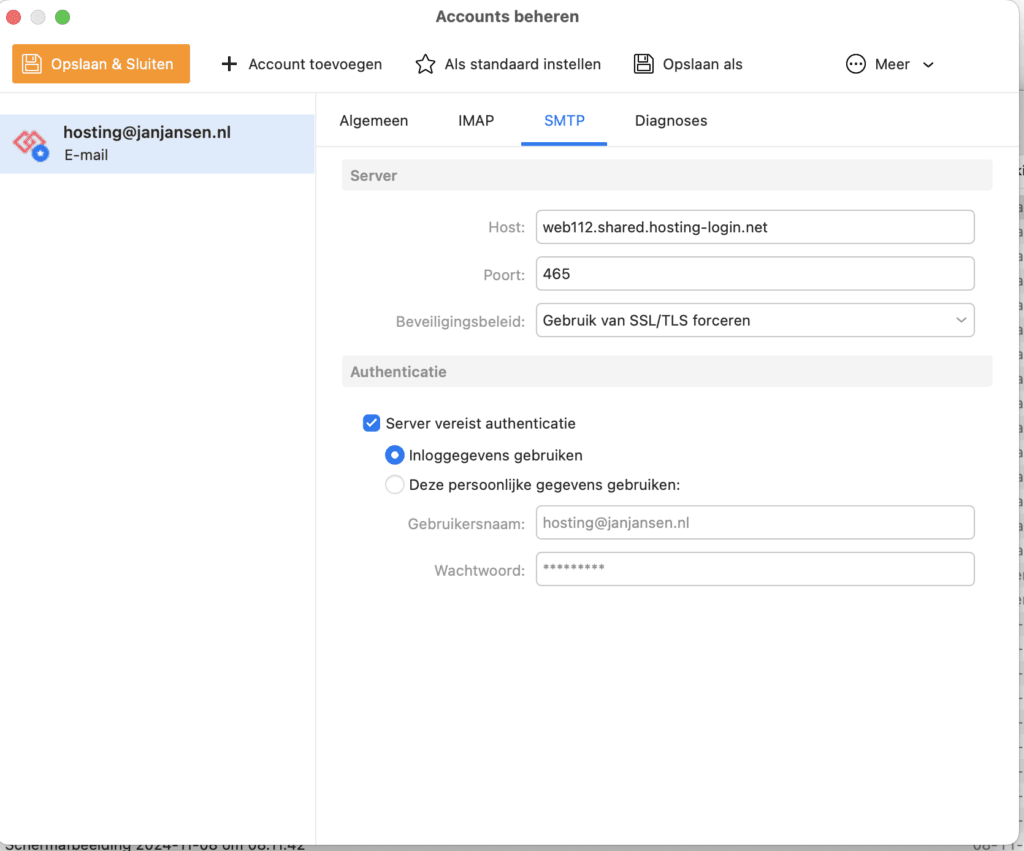Click the star icon for Als standaard instellen

[x=425, y=64]
